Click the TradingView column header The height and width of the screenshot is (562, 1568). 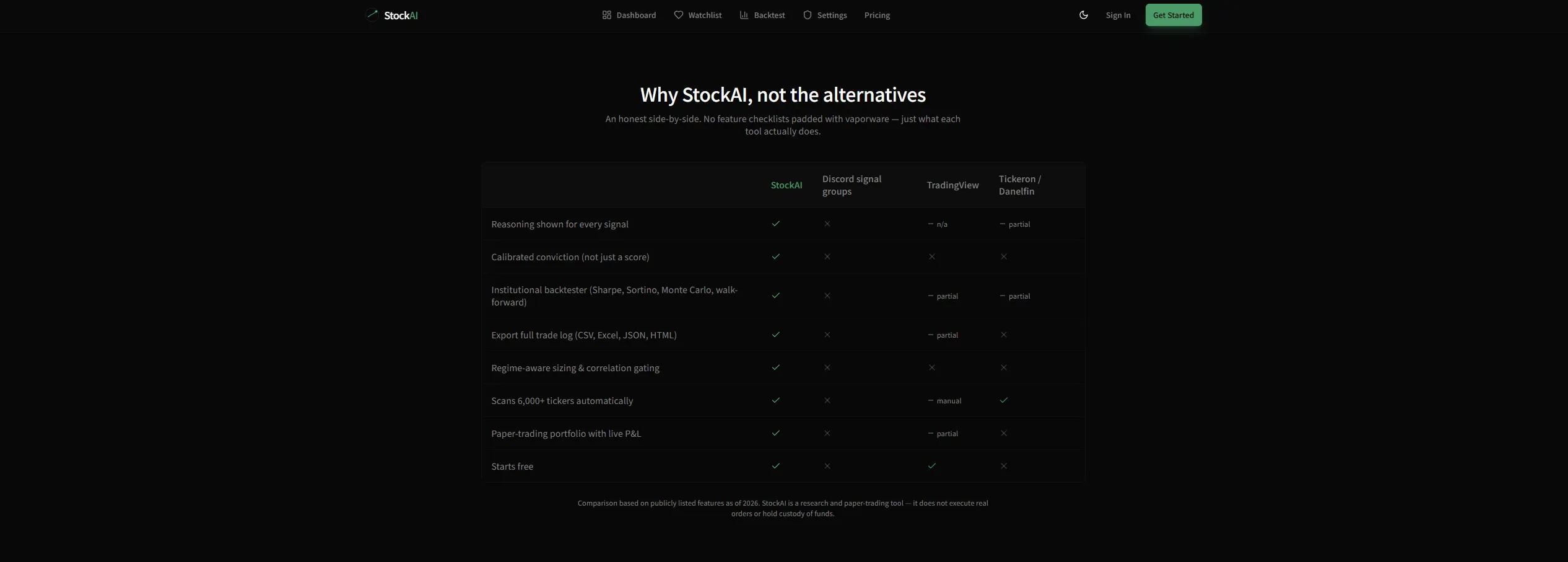pyautogui.click(x=952, y=185)
